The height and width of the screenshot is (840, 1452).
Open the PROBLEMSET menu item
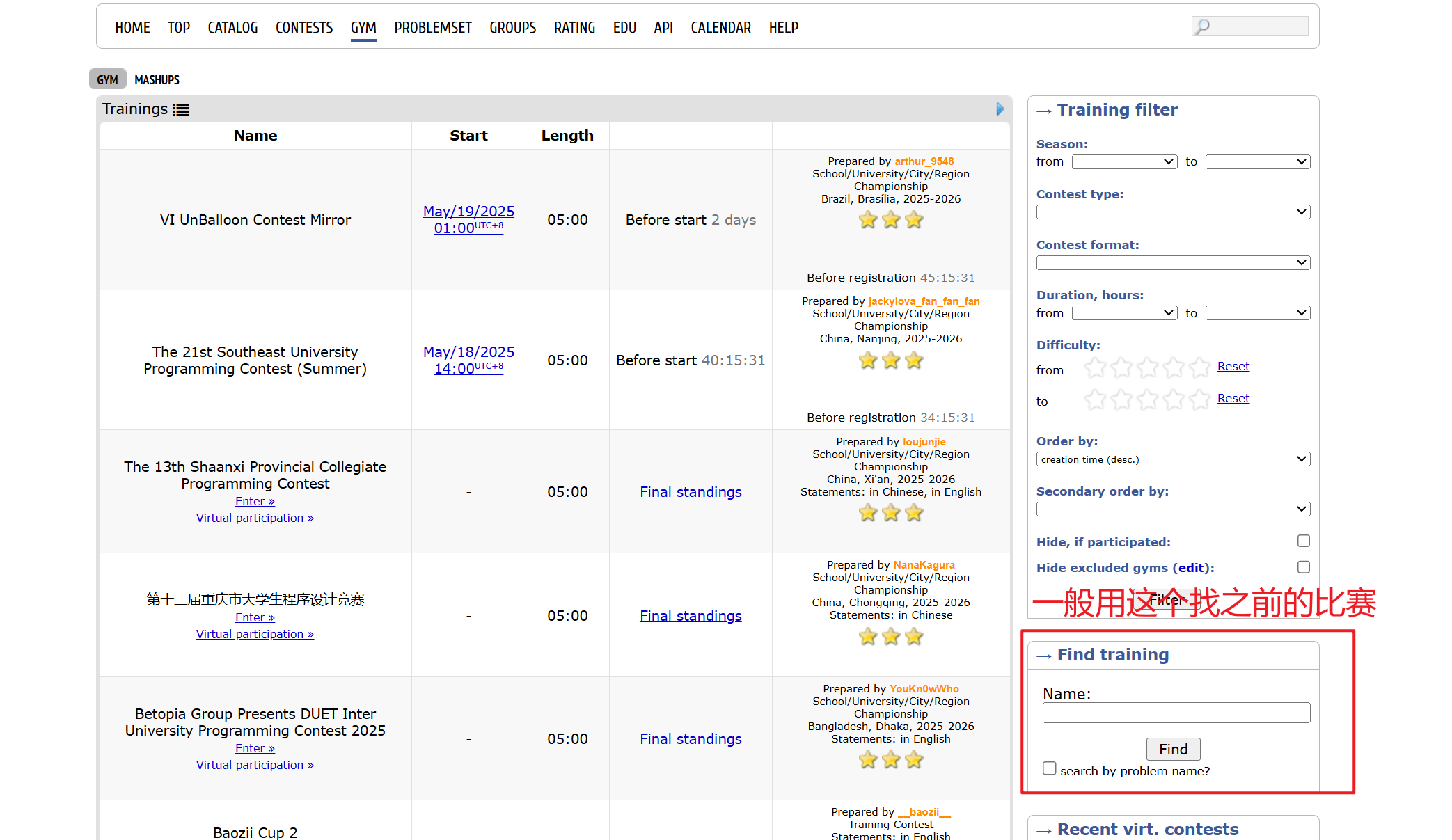pos(432,28)
